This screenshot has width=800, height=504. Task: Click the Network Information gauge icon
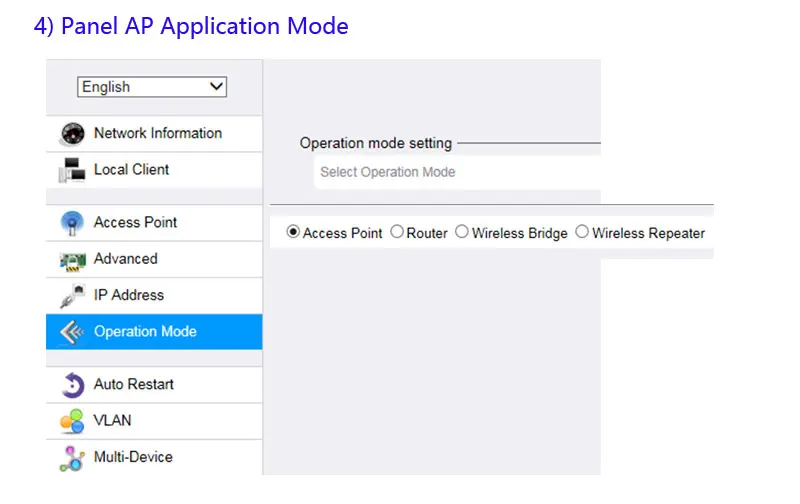(72, 134)
